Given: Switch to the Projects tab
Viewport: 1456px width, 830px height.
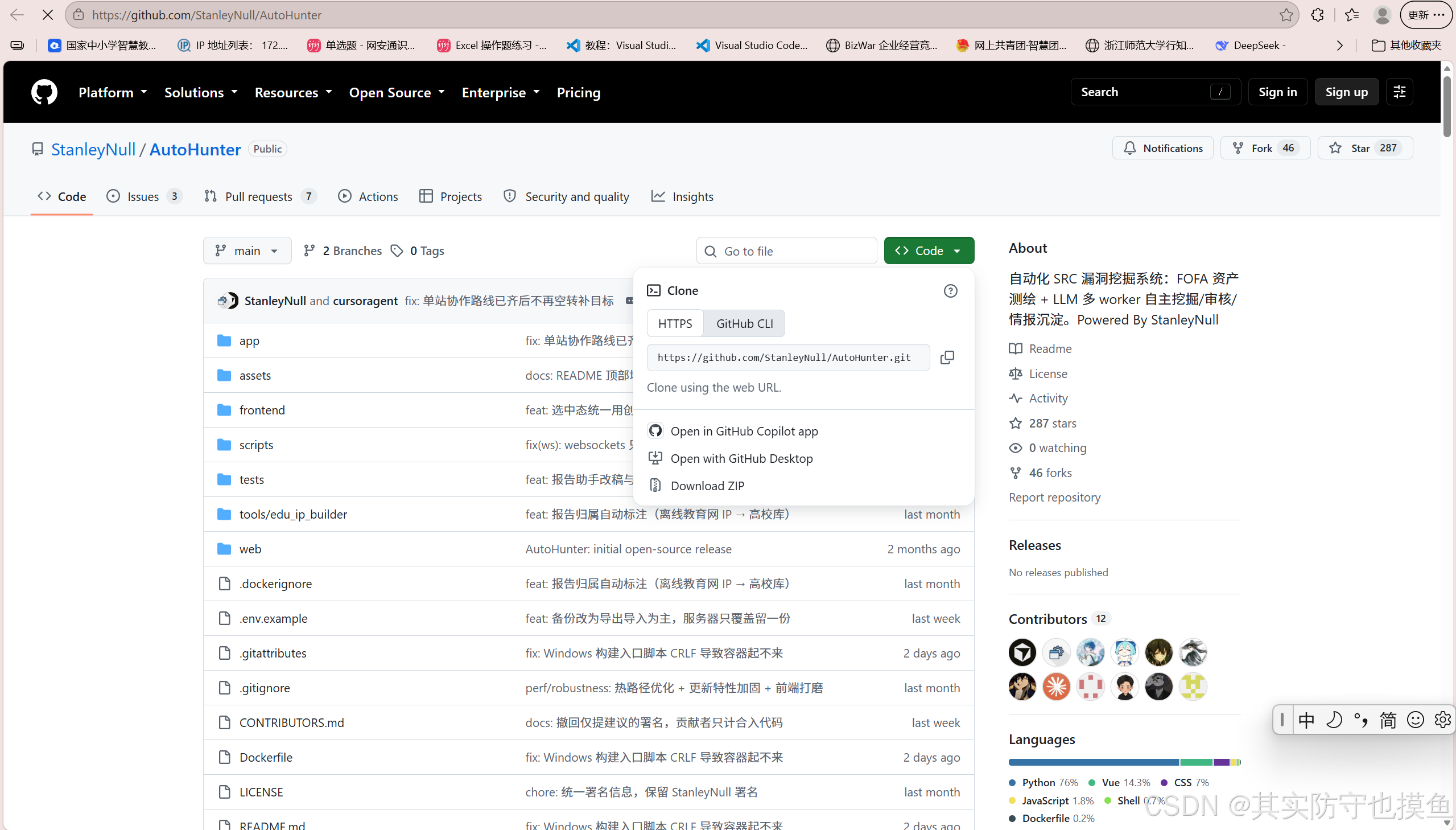Looking at the screenshot, I should [x=450, y=196].
